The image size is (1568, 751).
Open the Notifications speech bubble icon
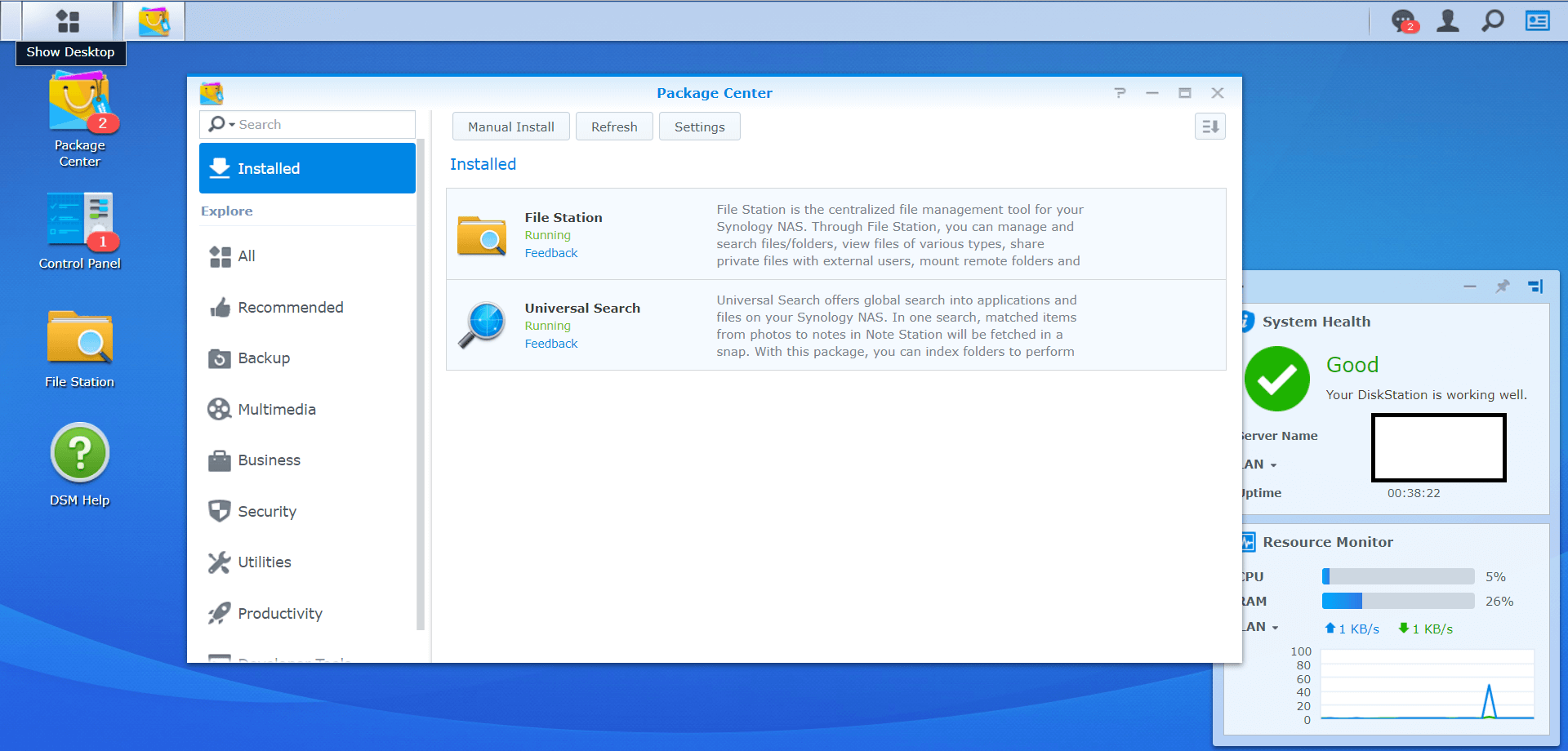click(1403, 20)
